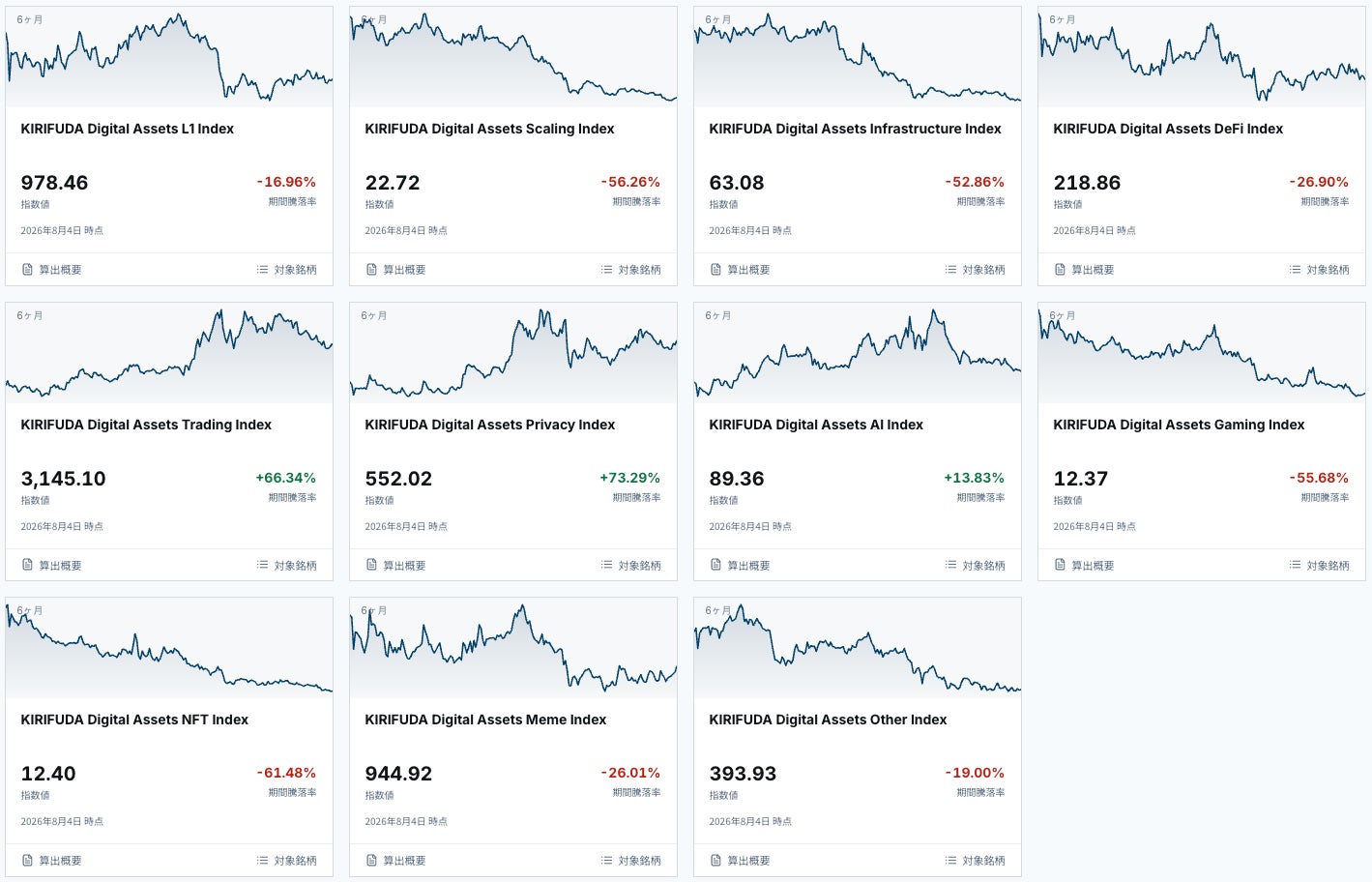The height and width of the screenshot is (882, 1372).
Task: Open 算出概要 for AI Index
Action: [x=740, y=565]
